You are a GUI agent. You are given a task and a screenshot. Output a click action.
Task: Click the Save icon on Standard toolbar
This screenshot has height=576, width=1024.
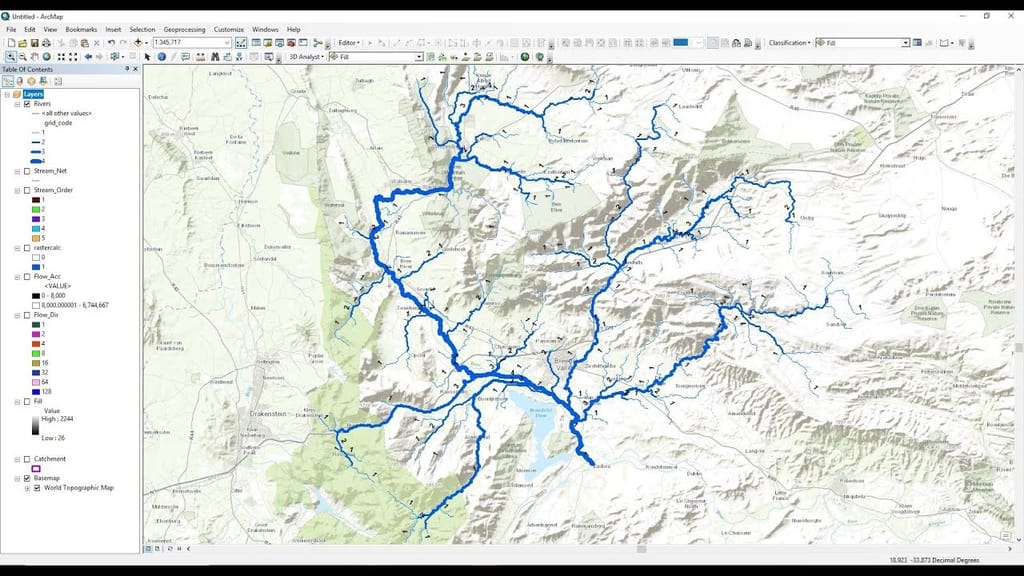[34, 43]
